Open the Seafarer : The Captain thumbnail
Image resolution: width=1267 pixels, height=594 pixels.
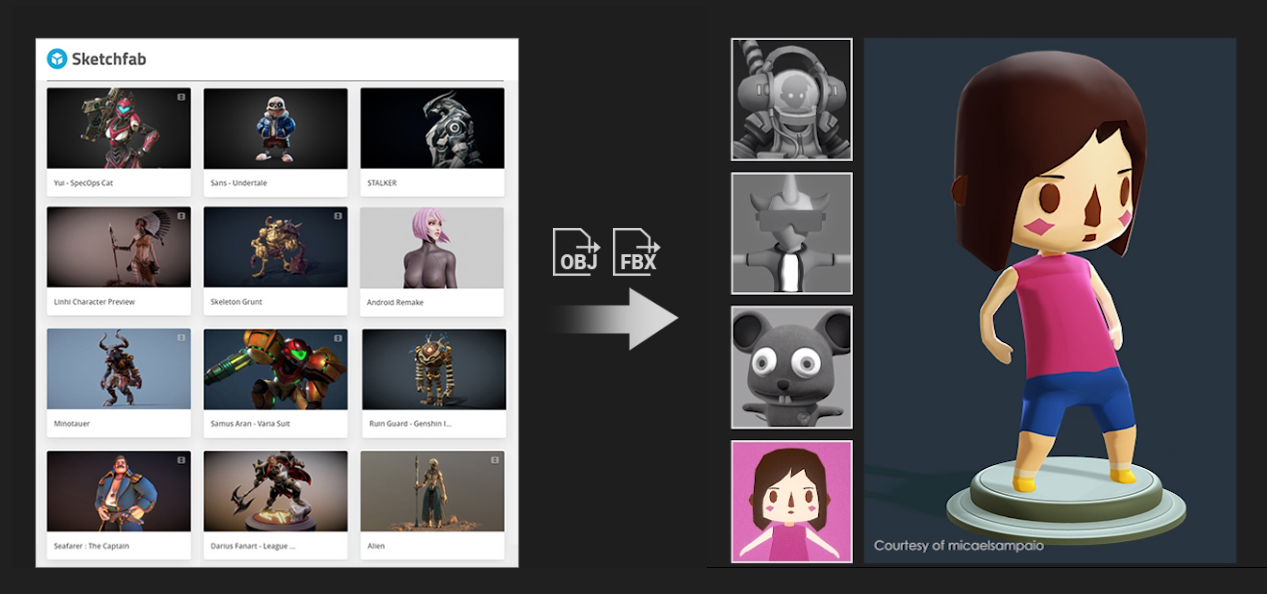pos(119,491)
